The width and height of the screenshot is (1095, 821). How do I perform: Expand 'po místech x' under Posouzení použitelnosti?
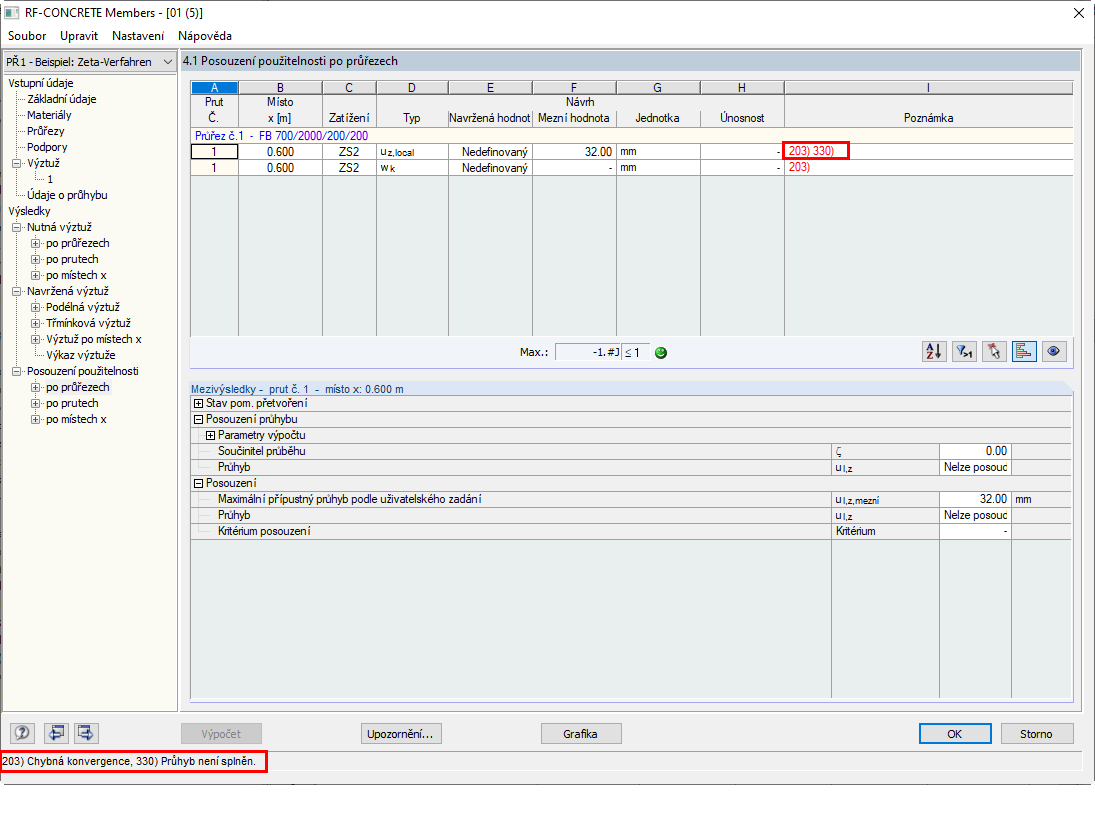point(36,420)
